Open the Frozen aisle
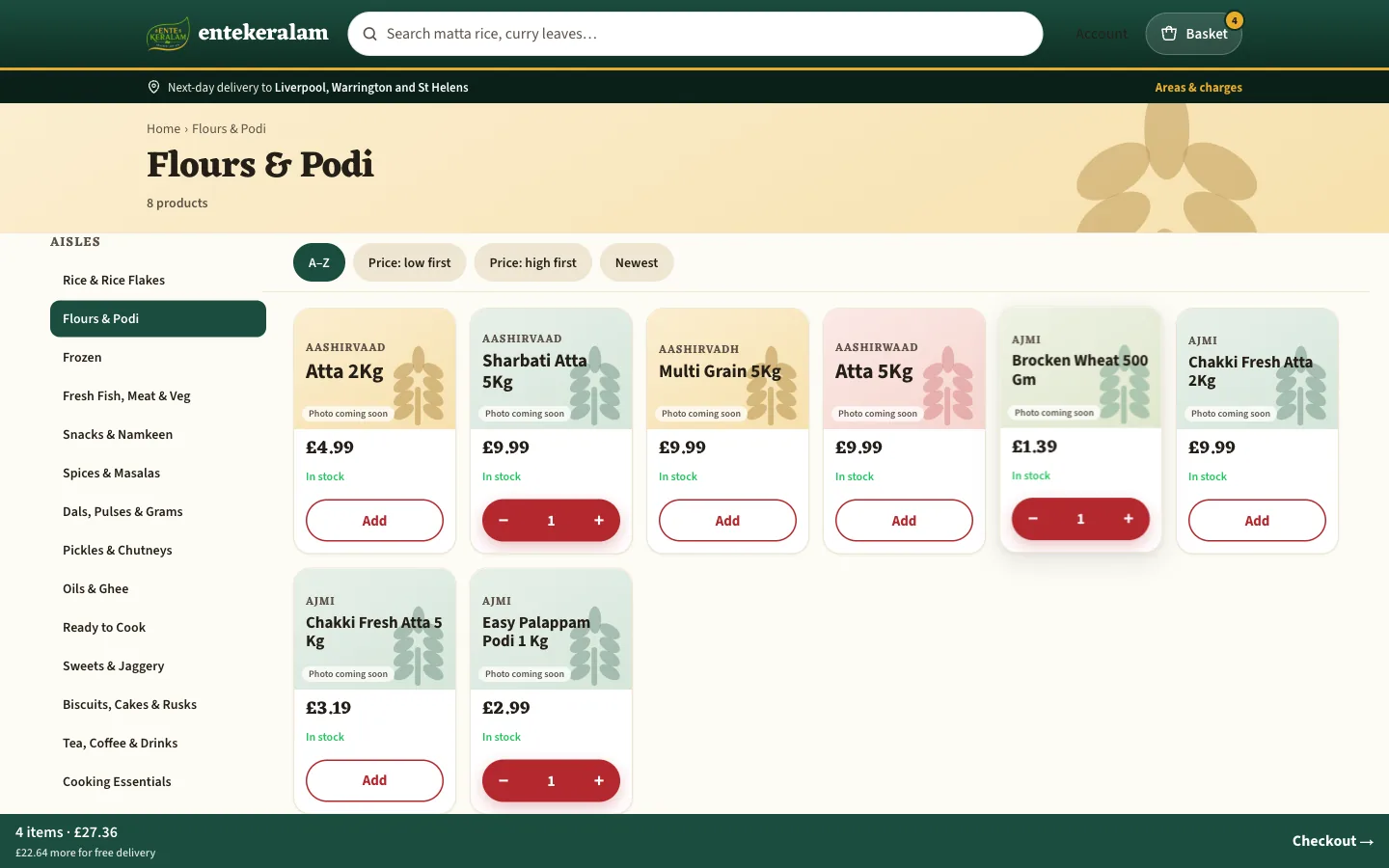Screen dimensions: 1389x868 pos(158,357)
